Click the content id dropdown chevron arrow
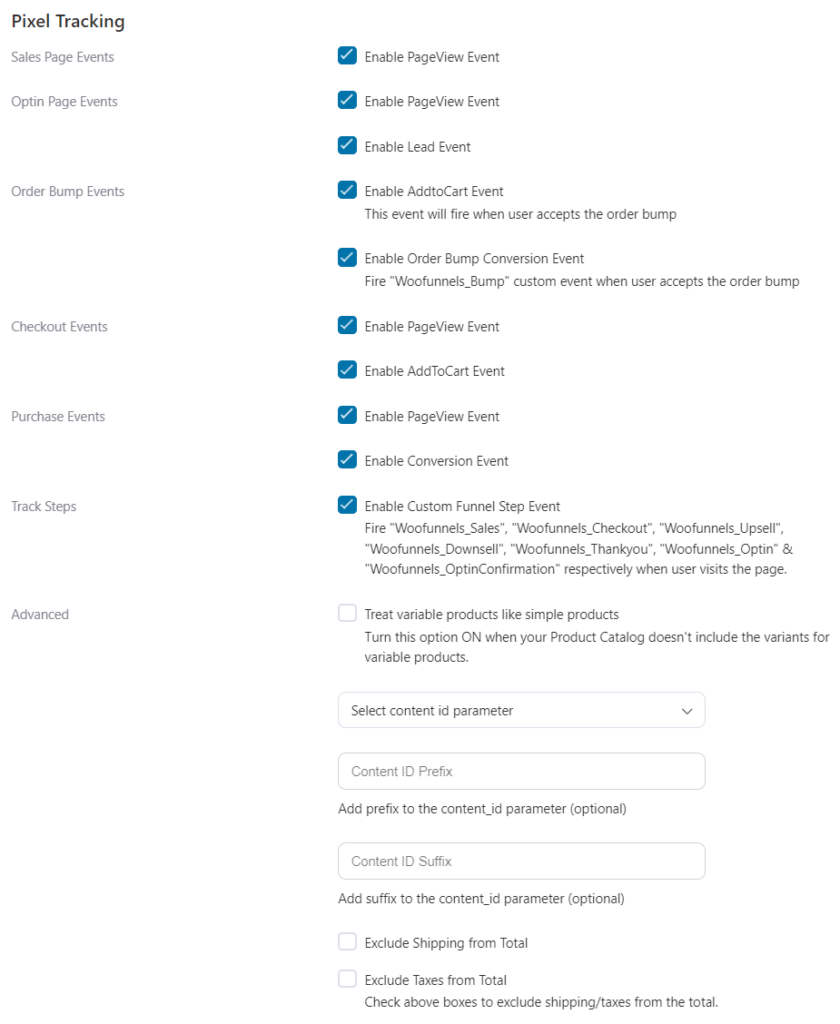This screenshot has height=1024, width=840. [687, 711]
